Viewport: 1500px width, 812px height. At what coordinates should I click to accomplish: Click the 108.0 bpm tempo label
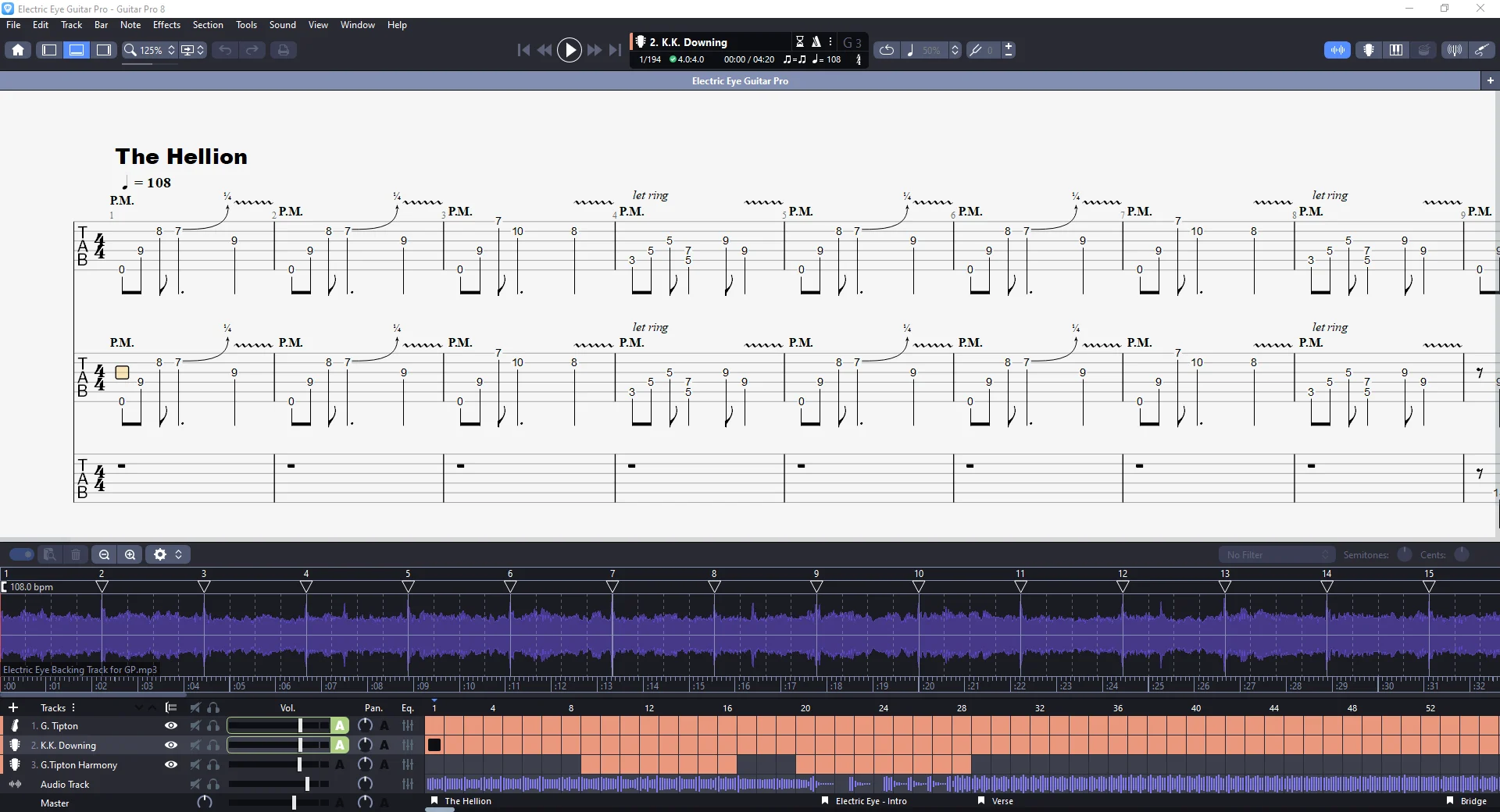coord(31,586)
